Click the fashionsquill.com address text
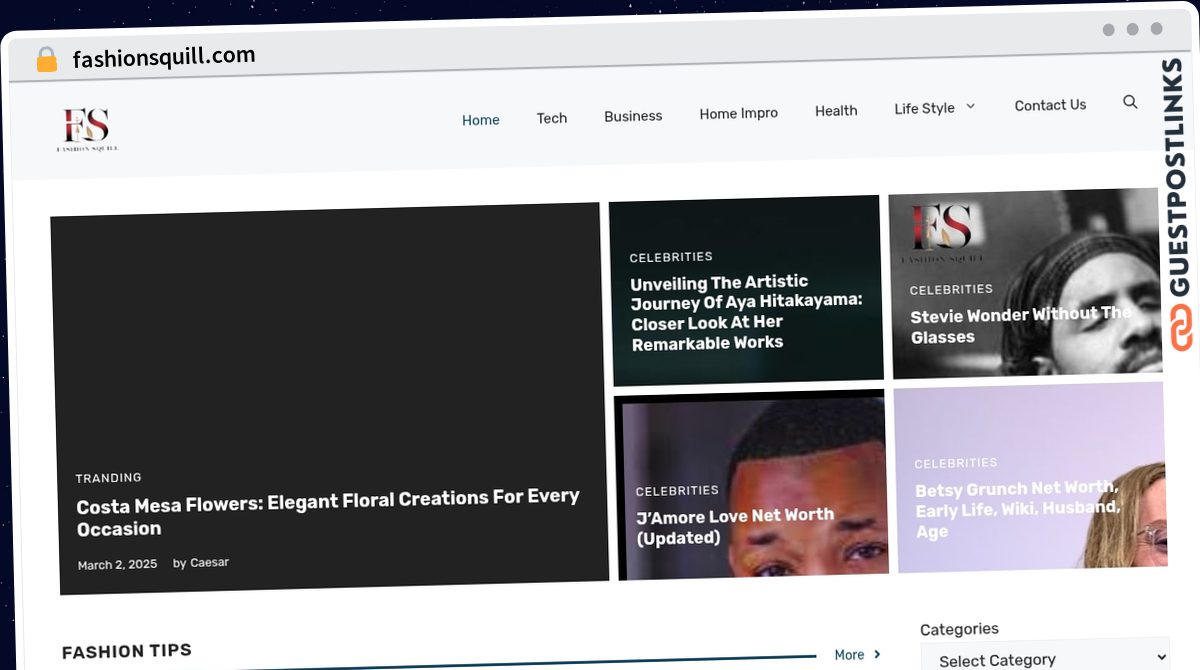 pyautogui.click(x=164, y=58)
